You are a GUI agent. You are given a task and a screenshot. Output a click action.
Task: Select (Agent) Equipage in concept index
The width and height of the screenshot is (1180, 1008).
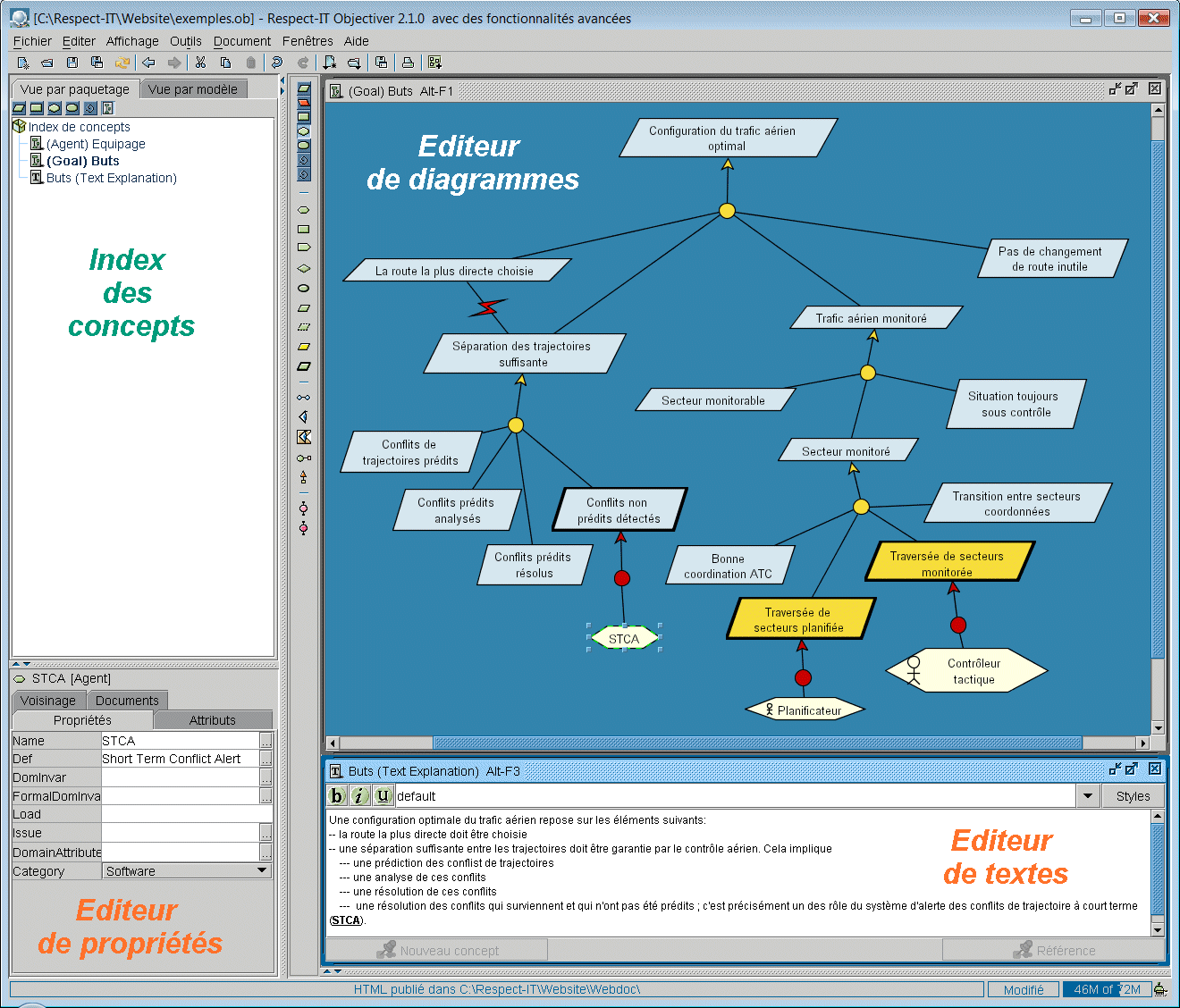click(x=96, y=144)
